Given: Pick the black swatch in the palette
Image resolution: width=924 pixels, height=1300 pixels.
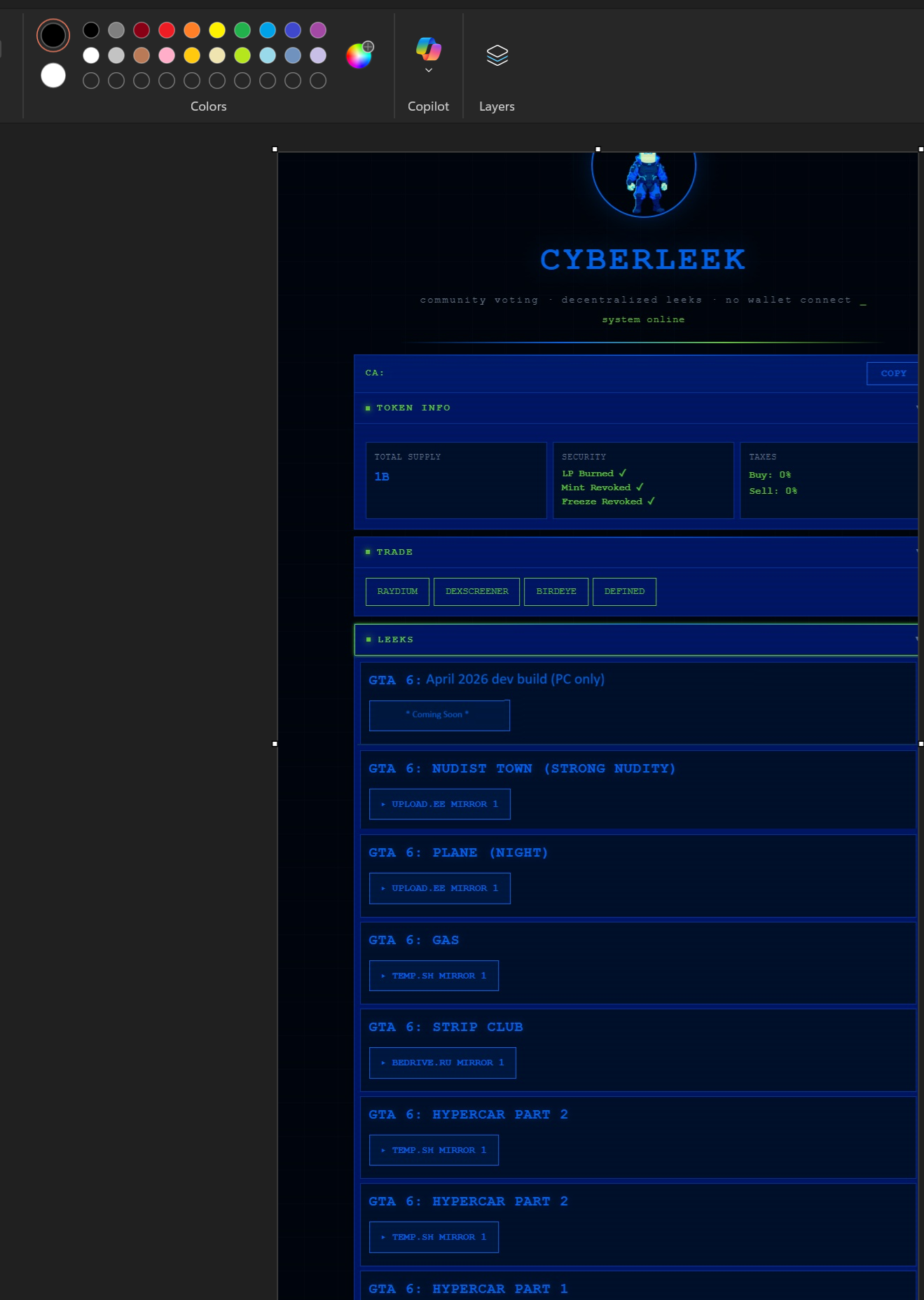Looking at the screenshot, I should pyautogui.click(x=91, y=30).
